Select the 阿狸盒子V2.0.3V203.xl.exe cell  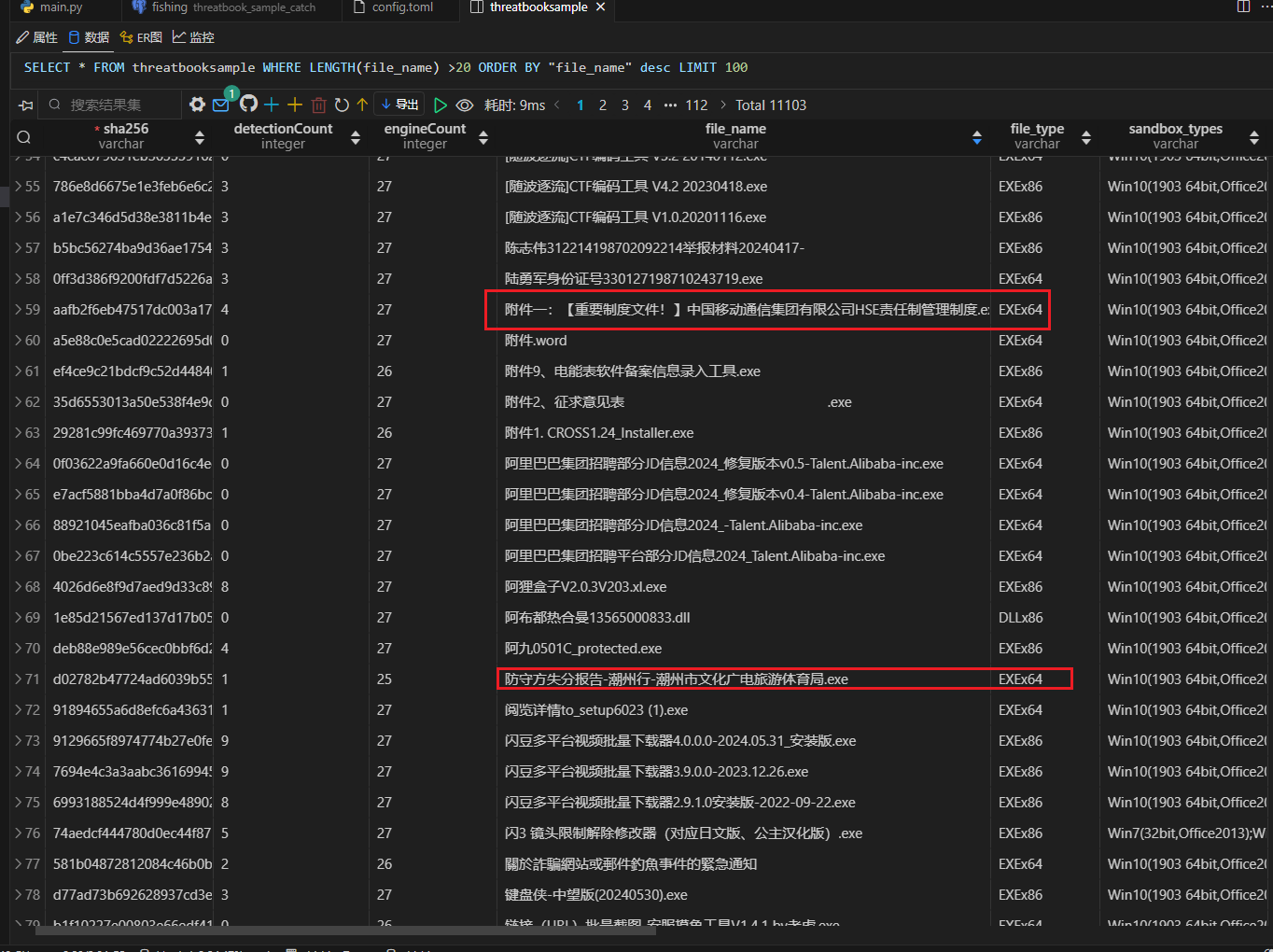point(744,587)
